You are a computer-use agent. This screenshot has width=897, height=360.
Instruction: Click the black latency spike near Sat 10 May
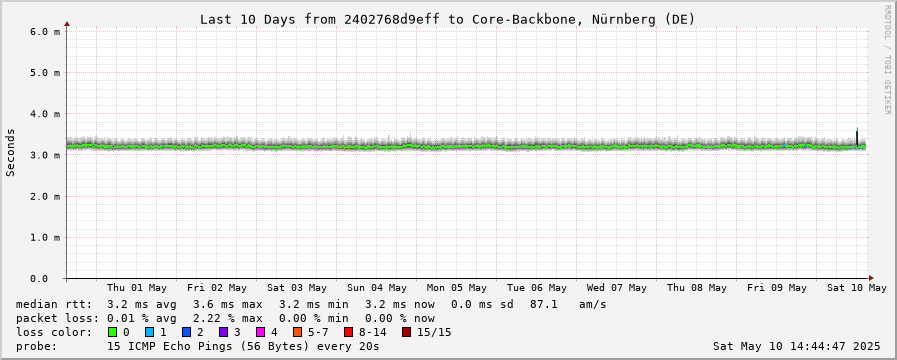856,138
